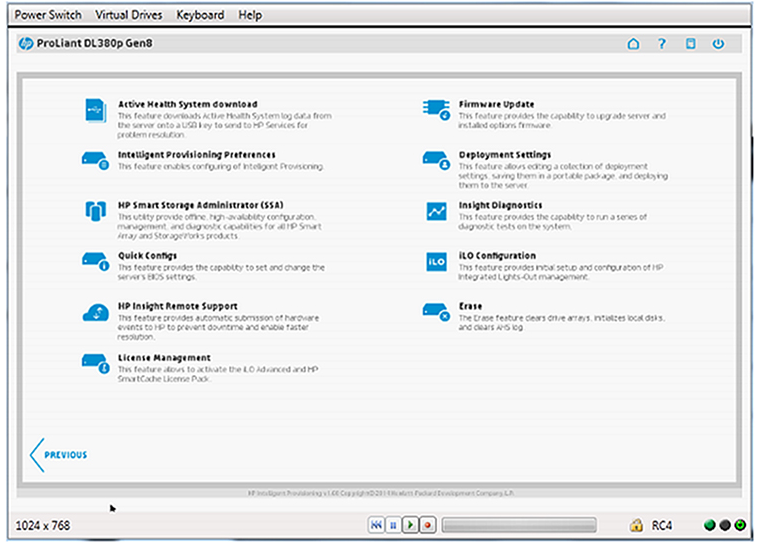Viewport: 757px width, 546px height.
Task: Click the Erase title text
Action: (470, 306)
